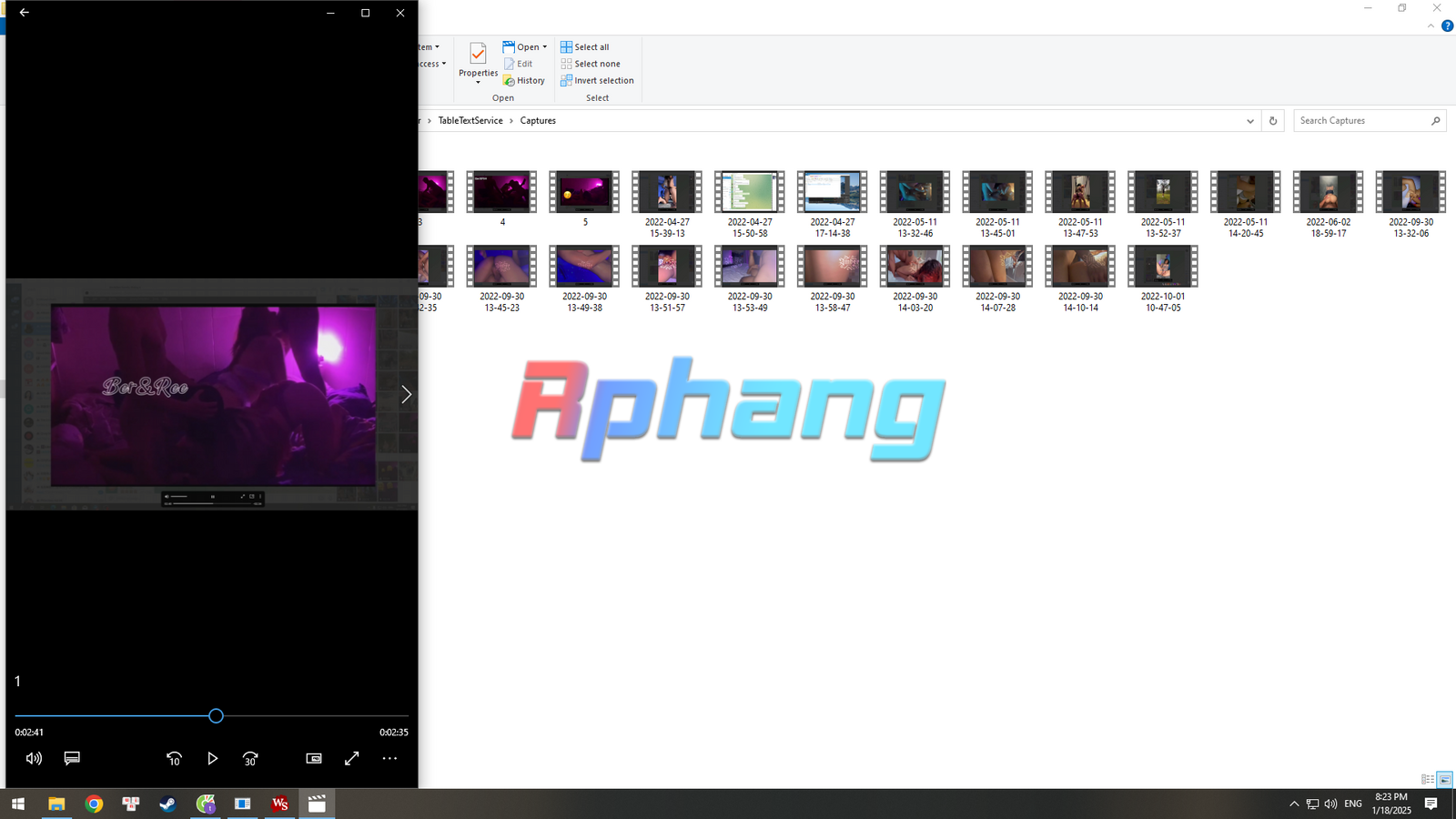Select the video 2022-04-27 15-50-58
The height and width of the screenshot is (819, 1456).
(750, 204)
